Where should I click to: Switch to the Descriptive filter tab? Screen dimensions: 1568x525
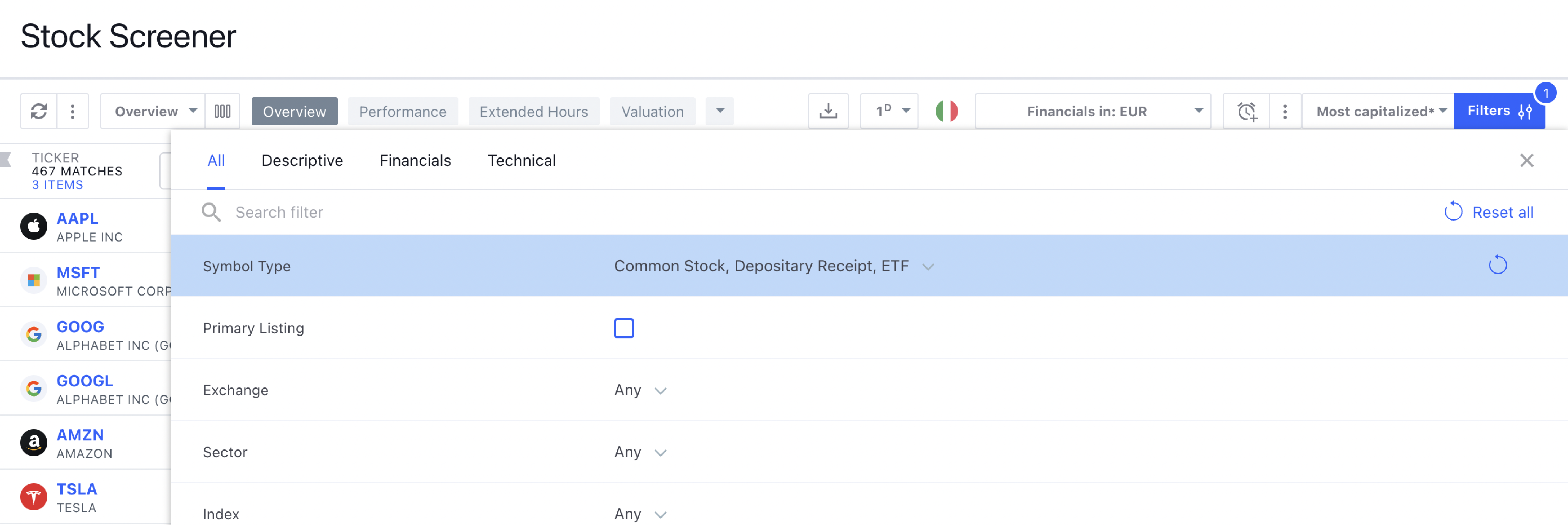pyautogui.click(x=302, y=161)
